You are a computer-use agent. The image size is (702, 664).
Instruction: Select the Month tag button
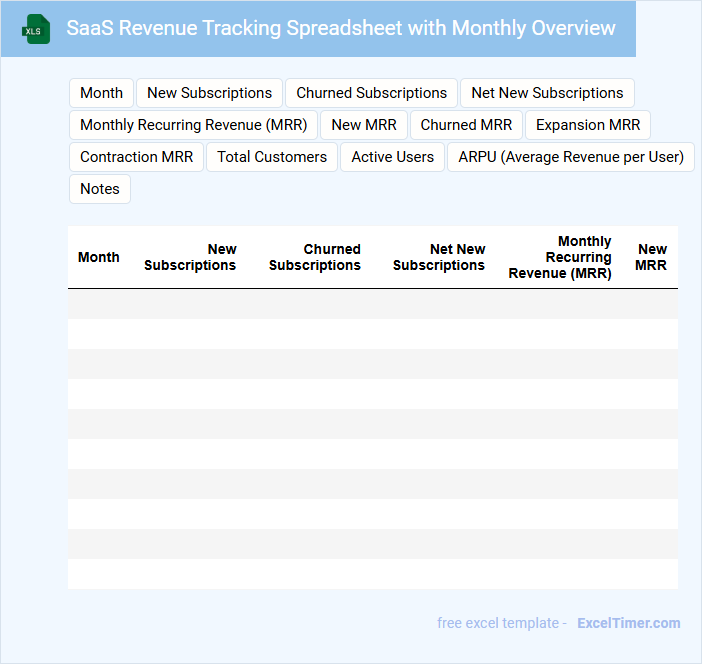point(101,93)
